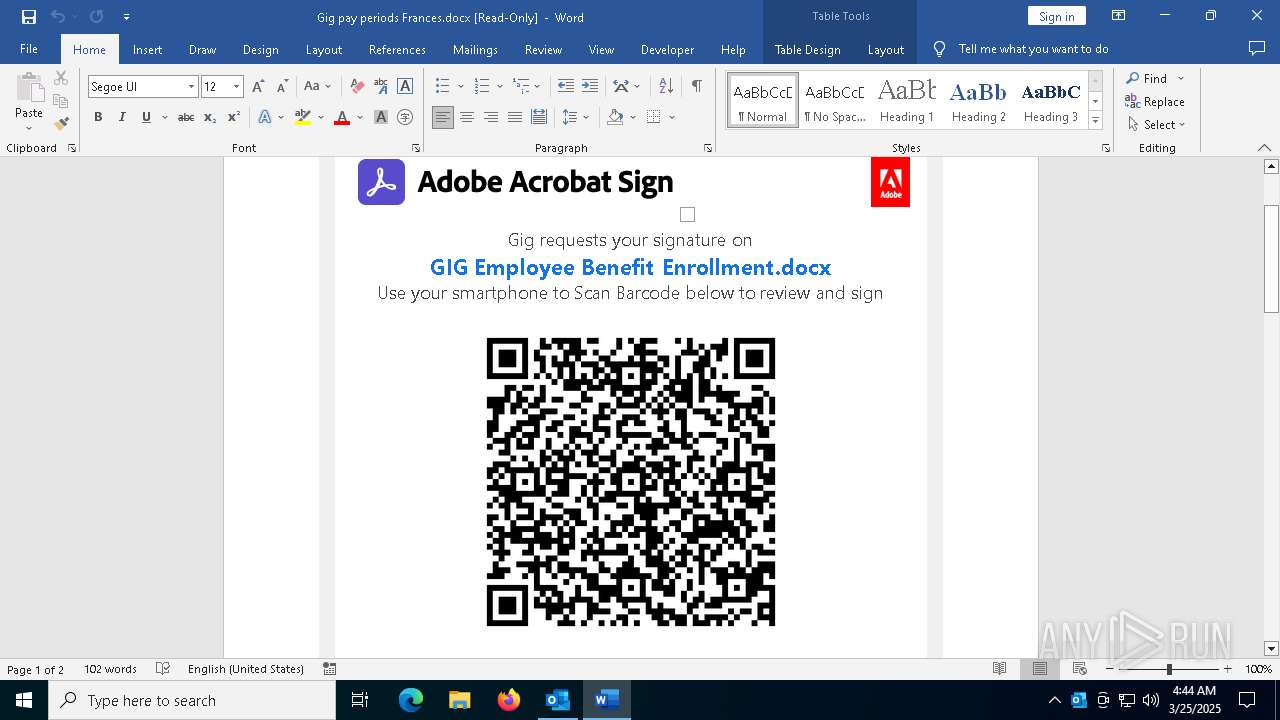
Task: Click the Tell me what you want to do field
Action: 1033,49
